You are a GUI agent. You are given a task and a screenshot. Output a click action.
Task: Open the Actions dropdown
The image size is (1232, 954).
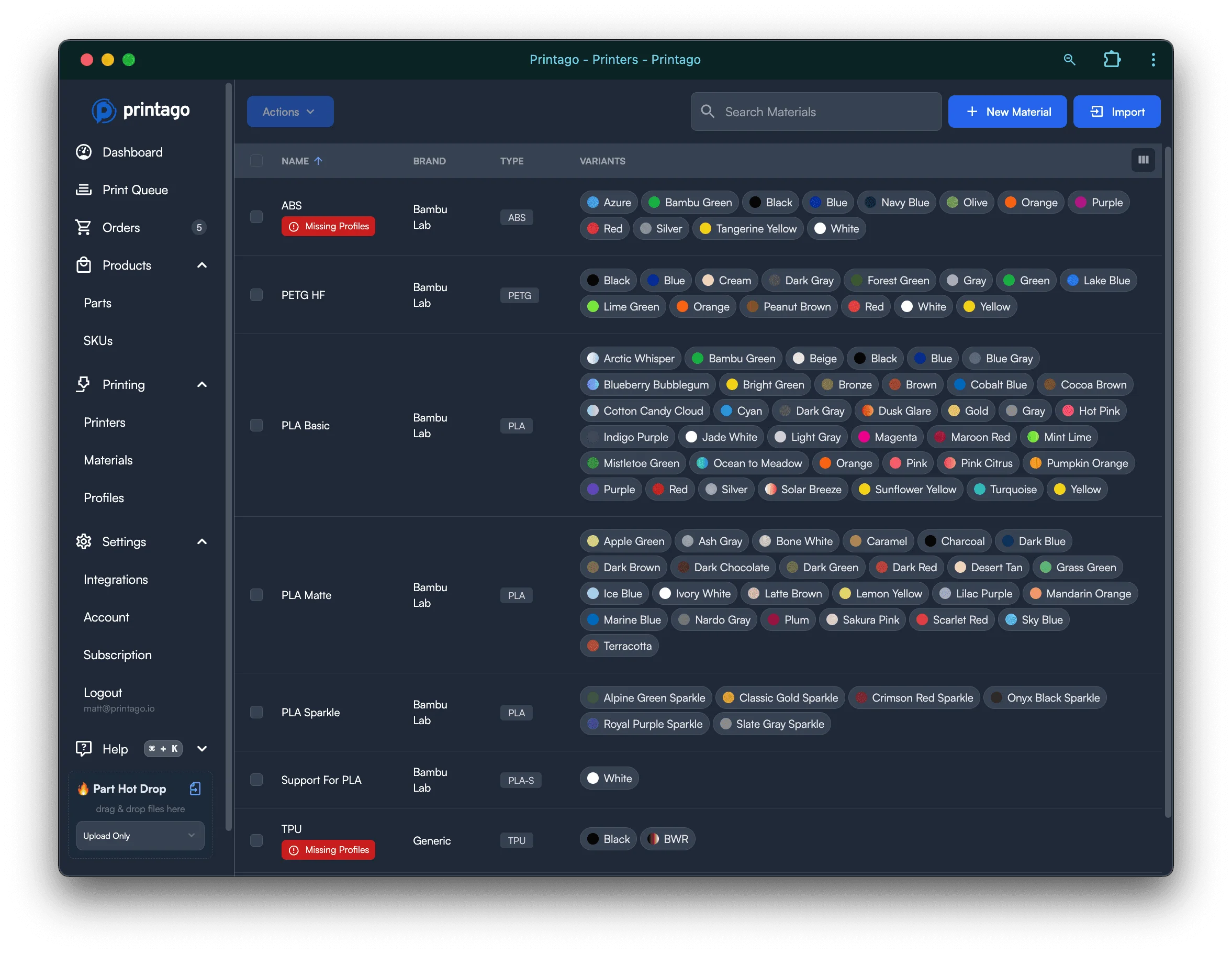(290, 111)
